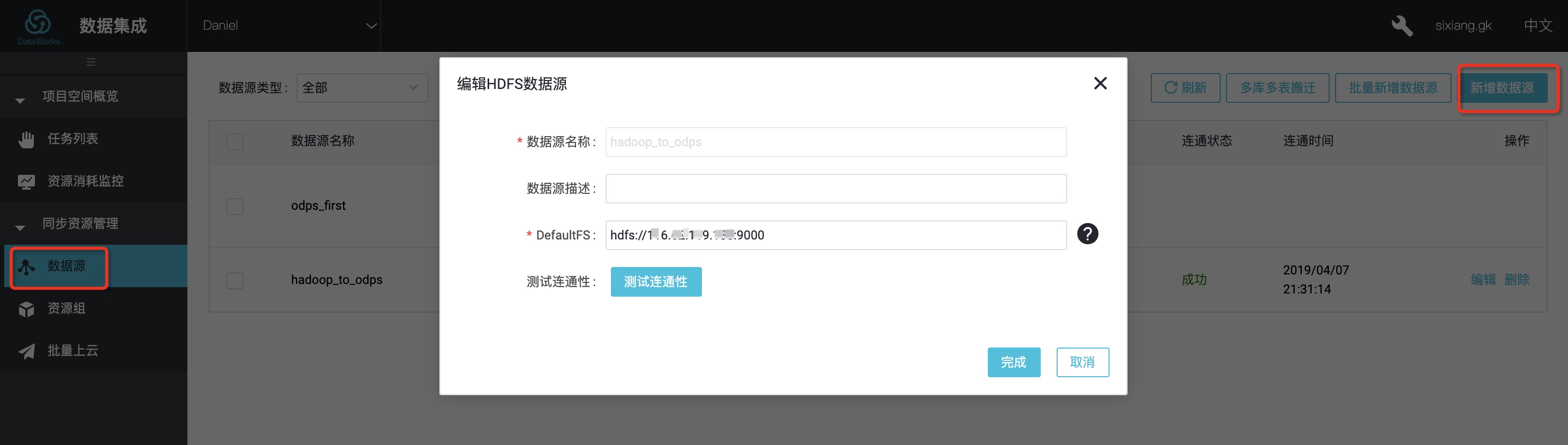Collapse the project space overview section
The width and height of the screenshot is (1568, 445).
click(x=20, y=99)
